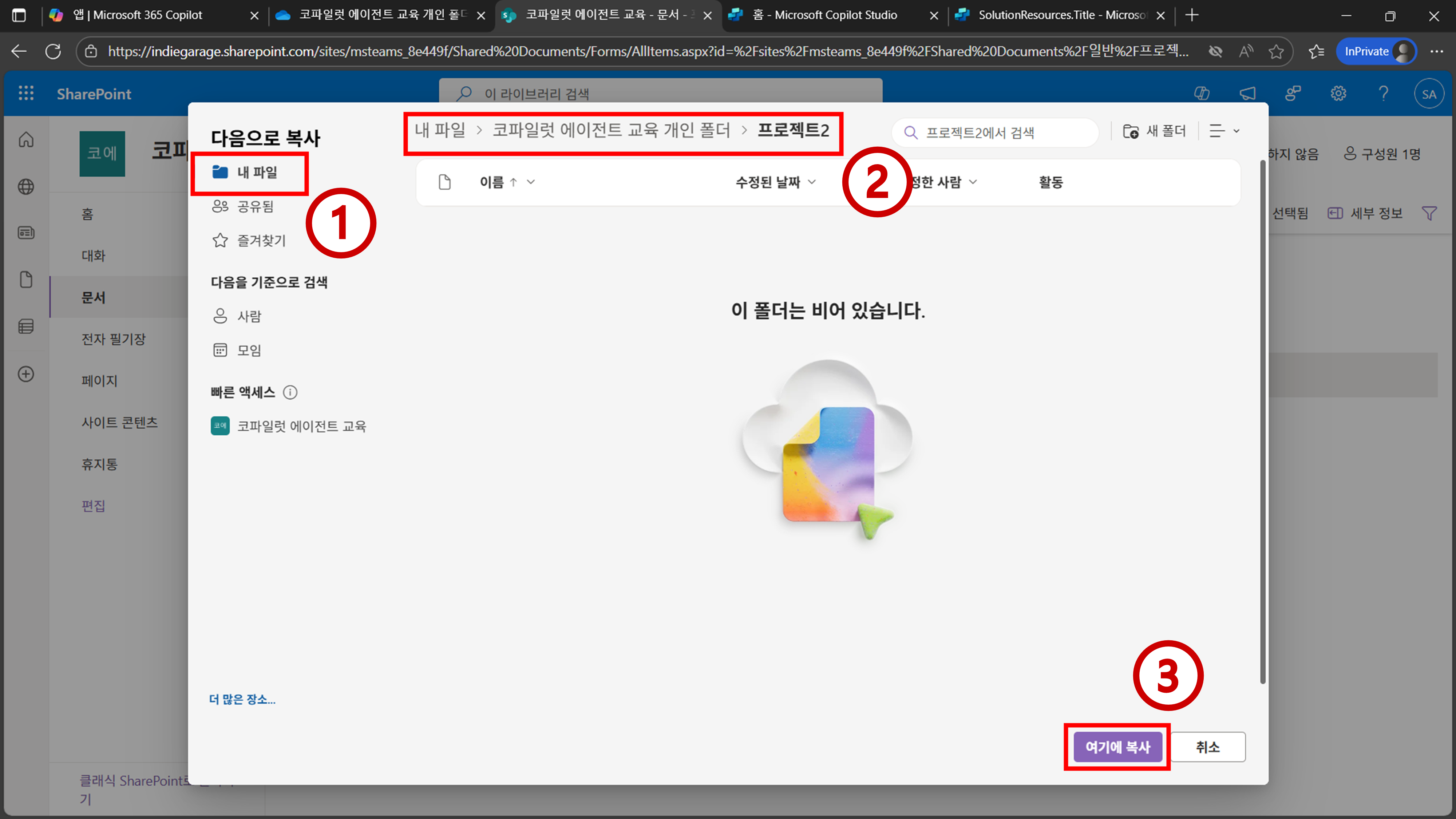The image size is (1456, 819).
Task: Open the 더 많은 장소 link
Action: click(x=242, y=699)
